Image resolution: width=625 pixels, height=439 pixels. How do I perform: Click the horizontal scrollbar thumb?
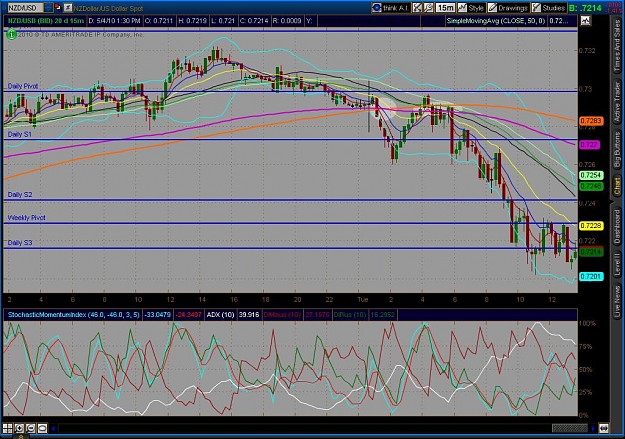[570, 429]
